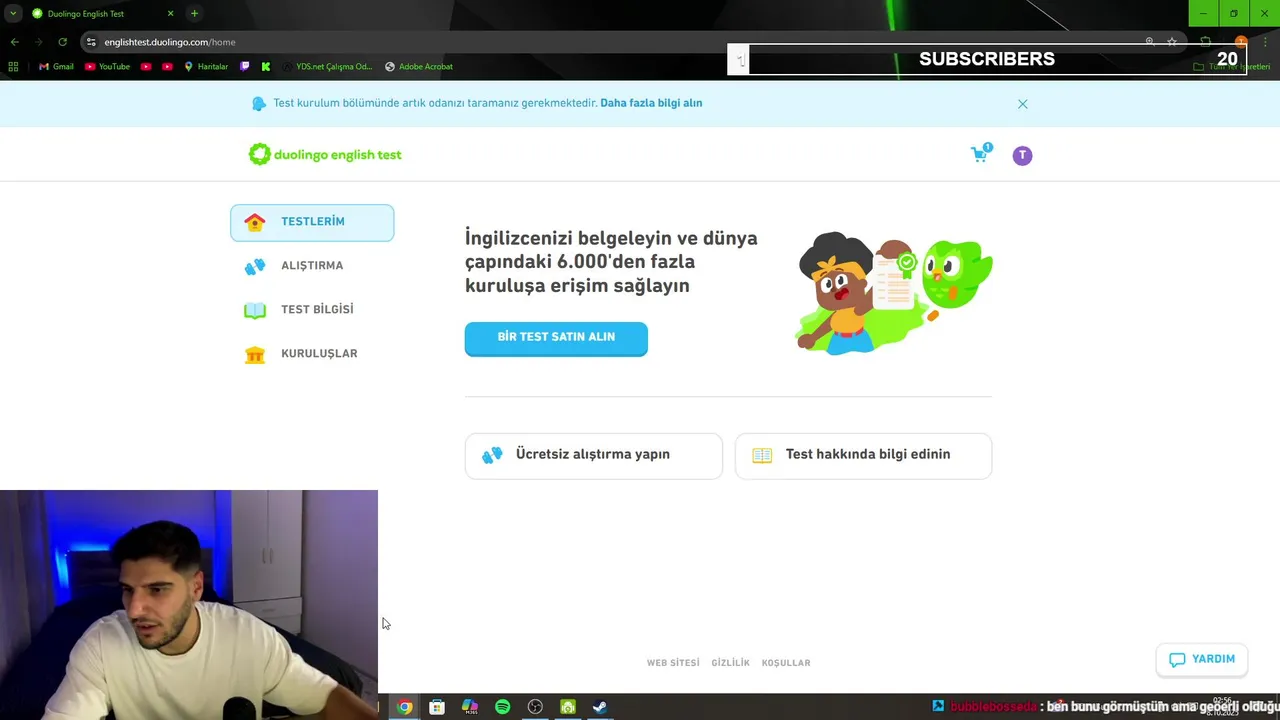Click the home icon beside TESTLERİM
Image resolution: width=1280 pixels, height=720 pixels.
coord(255,222)
